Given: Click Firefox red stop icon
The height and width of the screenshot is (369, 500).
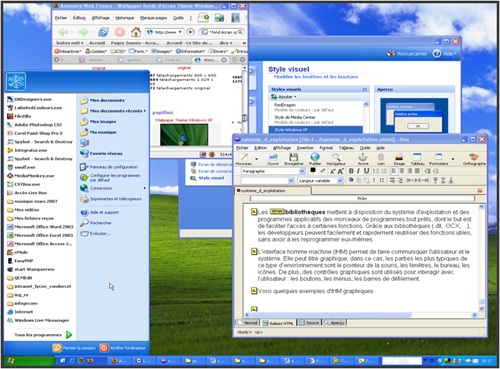Looking at the screenshot, I should pyautogui.click(x=120, y=32).
